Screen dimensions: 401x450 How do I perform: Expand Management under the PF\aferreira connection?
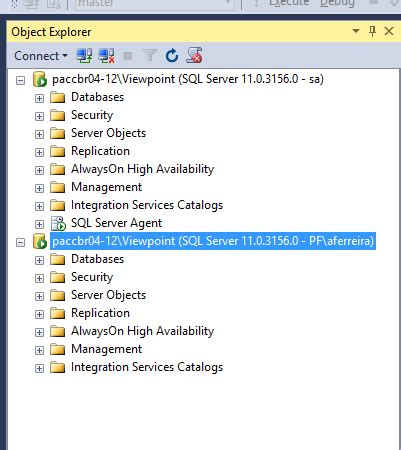pyautogui.click(x=39, y=350)
